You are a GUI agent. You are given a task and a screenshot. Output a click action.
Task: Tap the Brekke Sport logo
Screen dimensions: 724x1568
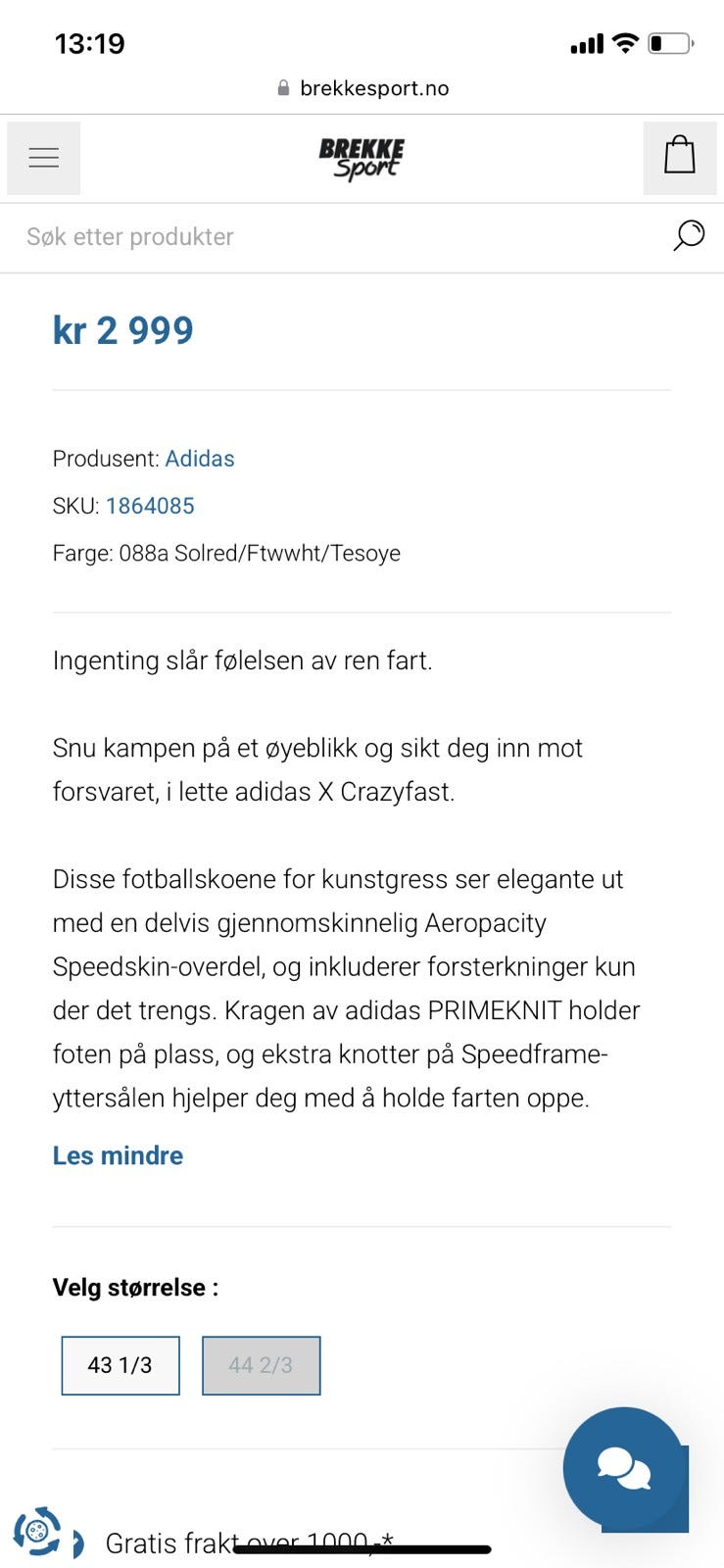click(362, 159)
